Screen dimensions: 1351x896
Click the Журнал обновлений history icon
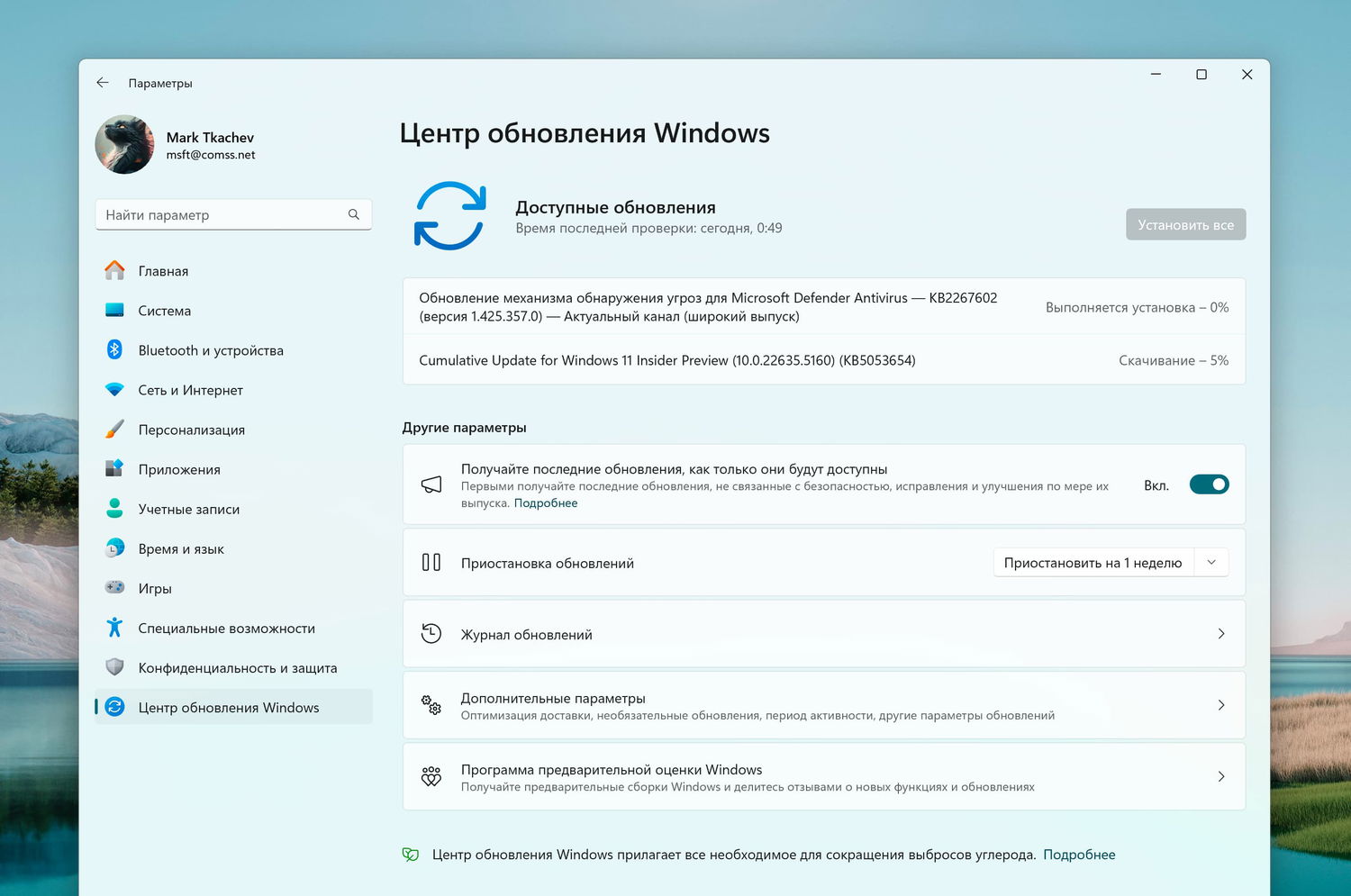coord(431,634)
